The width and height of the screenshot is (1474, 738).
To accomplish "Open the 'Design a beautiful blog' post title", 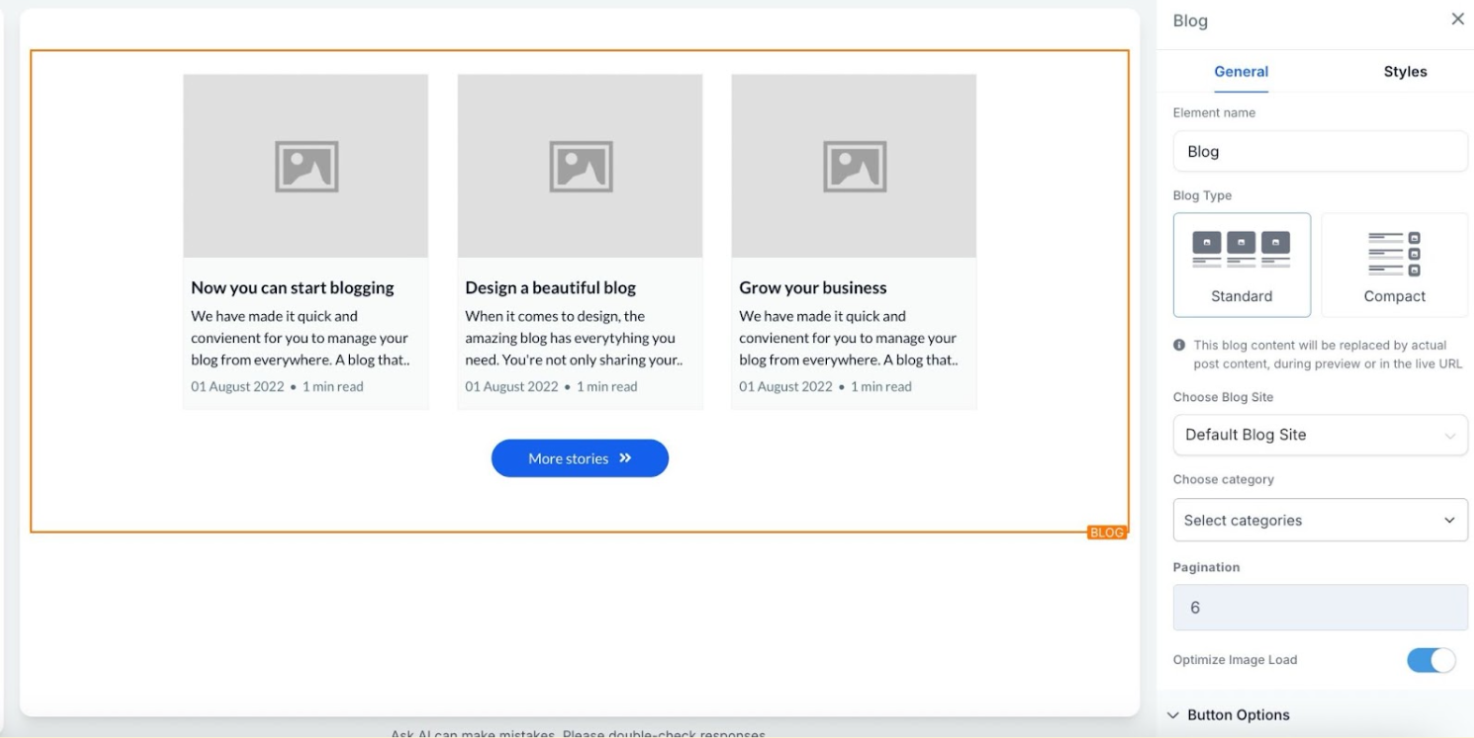I will click(550, 288).
